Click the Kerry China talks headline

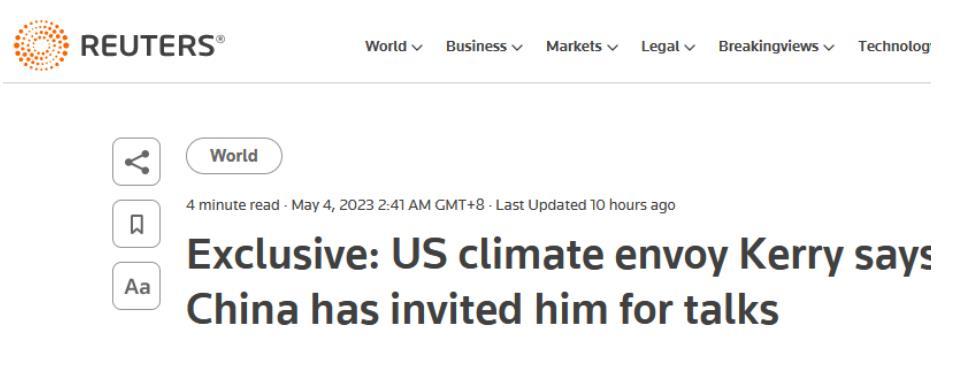pos(559,282)
